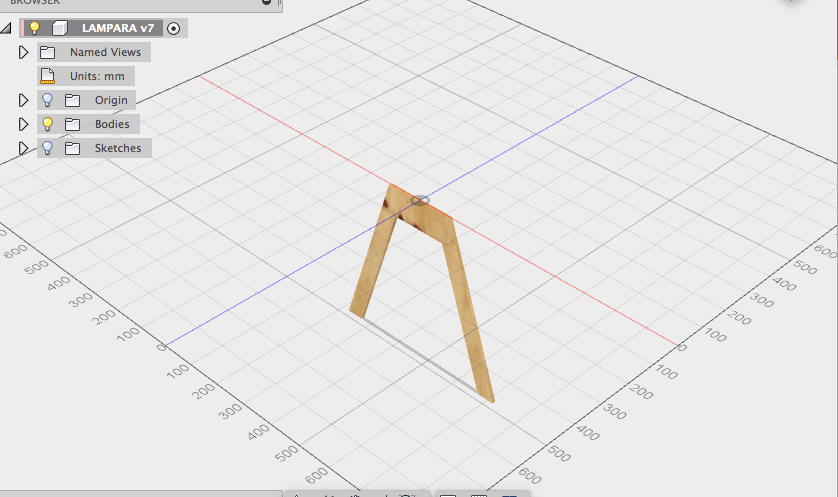Screen dimensions: 838x497
Task: Select the LAMPARA v7 name in browser
Action: 118,28
